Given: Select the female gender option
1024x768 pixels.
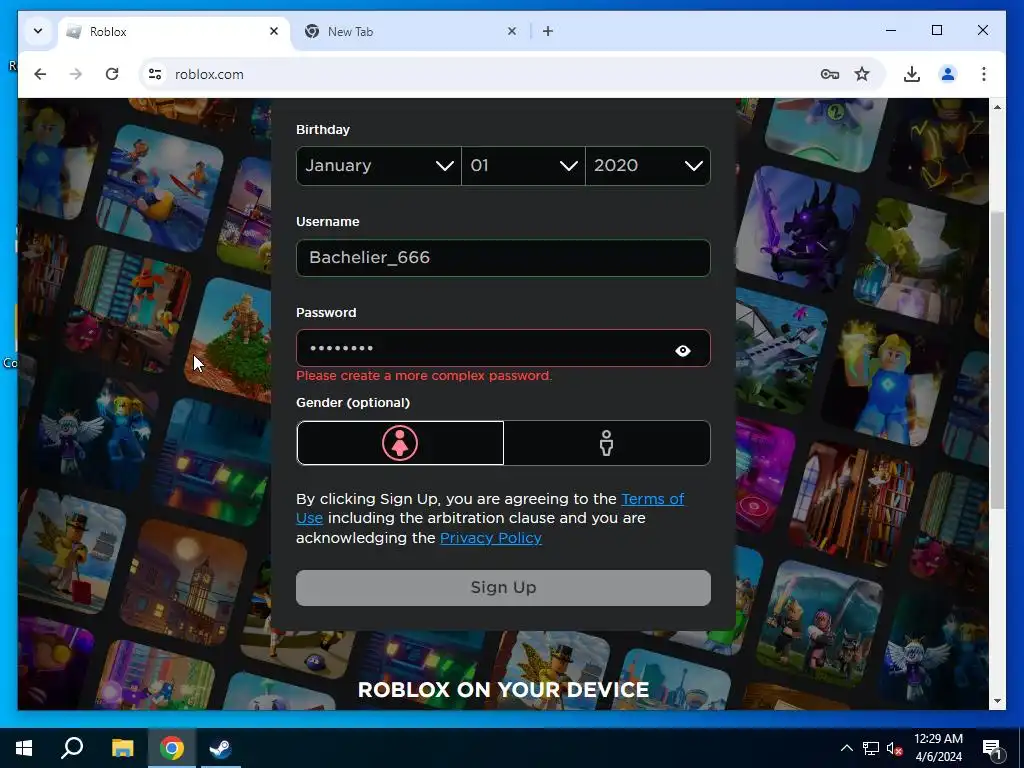Looking at the screenshot, I should tap(400, 443).
